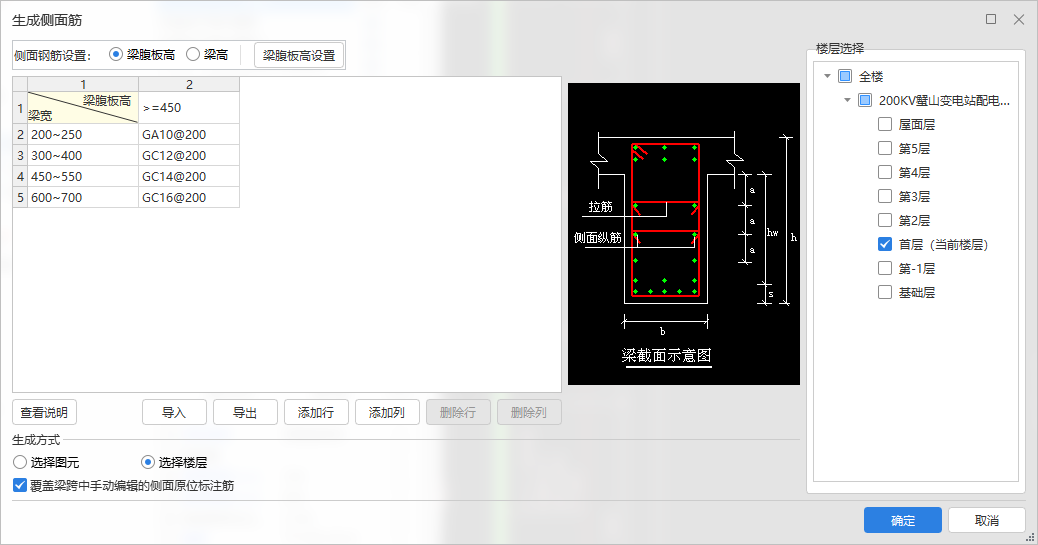Viewport: 1038px width, 545px height.
Task: Uncheck 覆盖梁跨中手动编辑的侧面原位标注筋 checkbox
Action: tap(20, 485)
